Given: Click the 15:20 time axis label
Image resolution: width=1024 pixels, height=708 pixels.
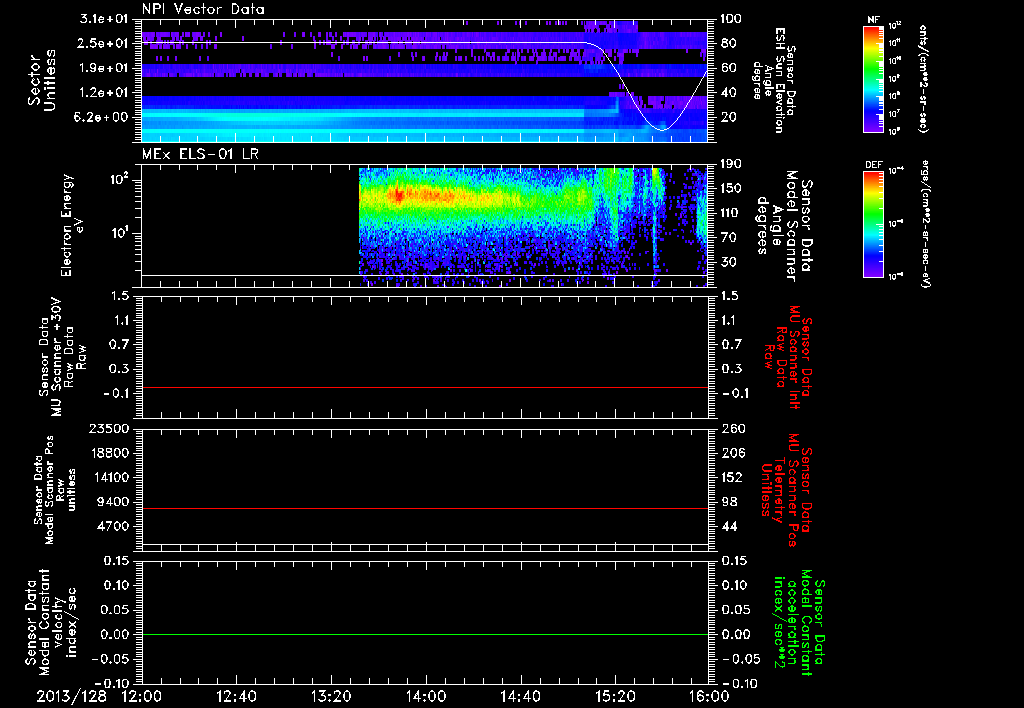Looking at the screenshot, I should click(x=615, y=696).
